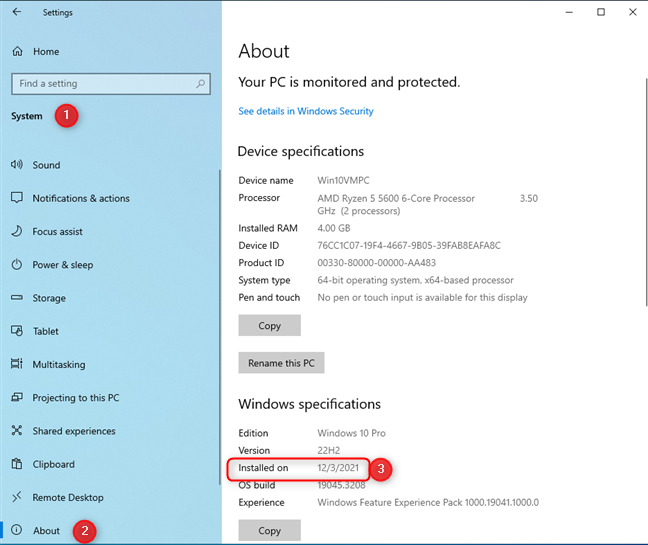Click the Shared experiences icon

[17, 431]
